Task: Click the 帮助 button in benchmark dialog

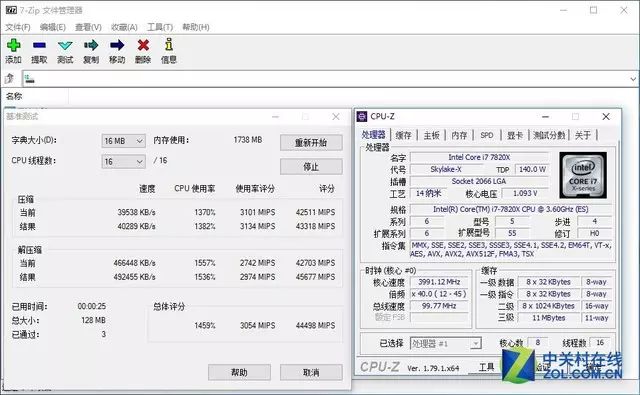Action: pyautogui.click(x=239, y=372)
